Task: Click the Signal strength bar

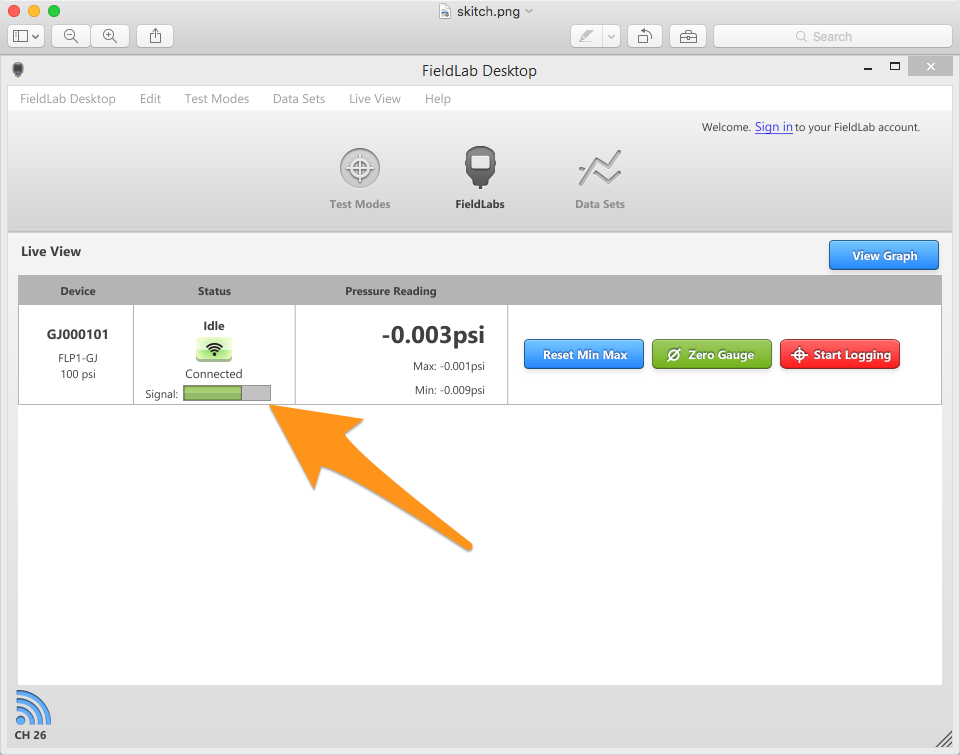Action: (x=227, y=393)
